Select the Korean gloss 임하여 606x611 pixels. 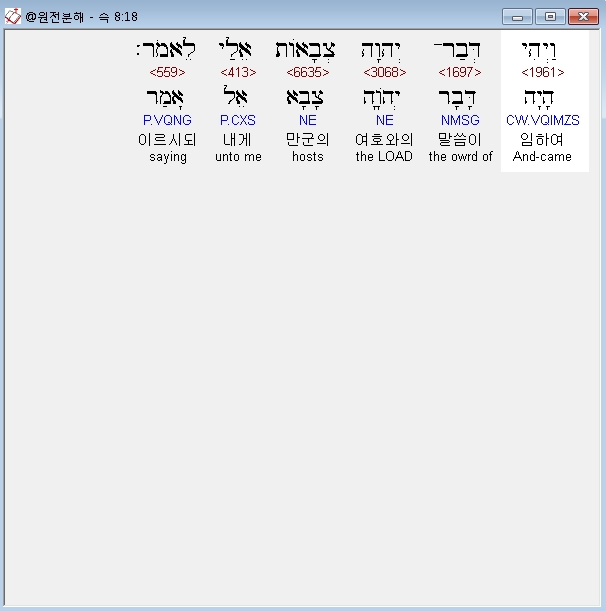click(x=542, y=140)
